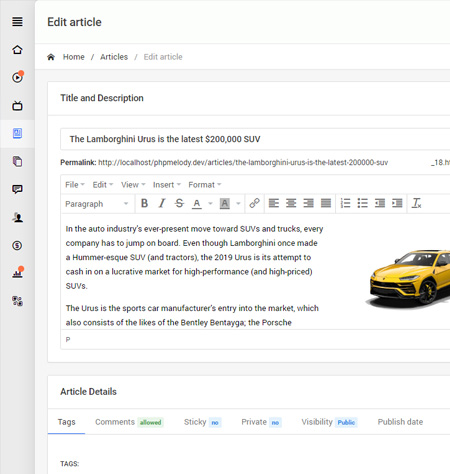This screenshot has width=450, height=474.
Task: Toggle bold formatting
Action: coord(144,203)
